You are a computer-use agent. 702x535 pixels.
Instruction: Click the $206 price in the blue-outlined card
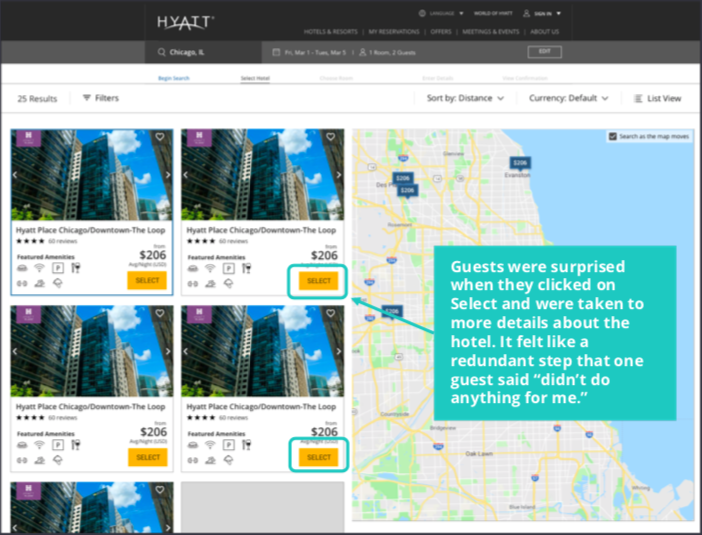[153, 255]
